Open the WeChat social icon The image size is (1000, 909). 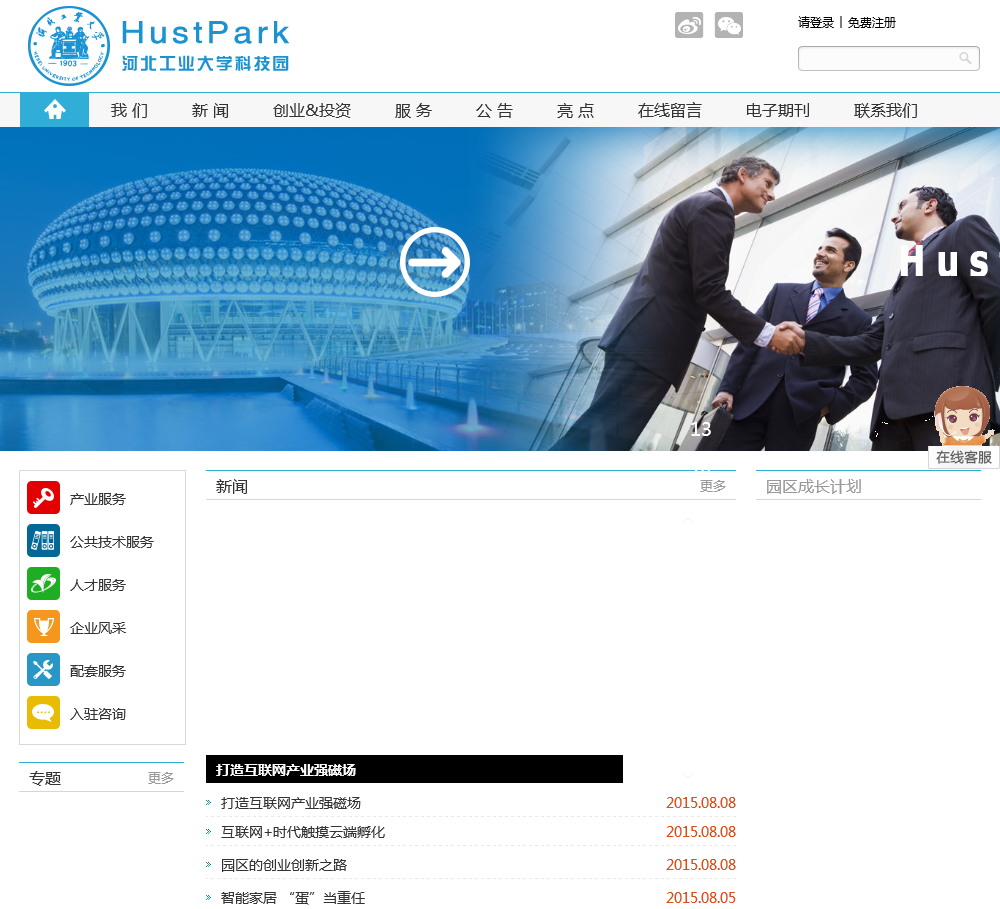click(728, 26)
